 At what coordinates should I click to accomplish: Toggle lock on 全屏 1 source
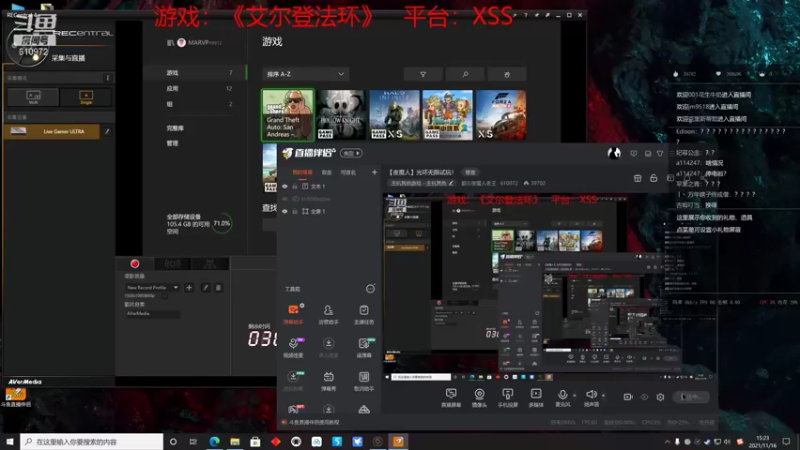coord(295,211)
